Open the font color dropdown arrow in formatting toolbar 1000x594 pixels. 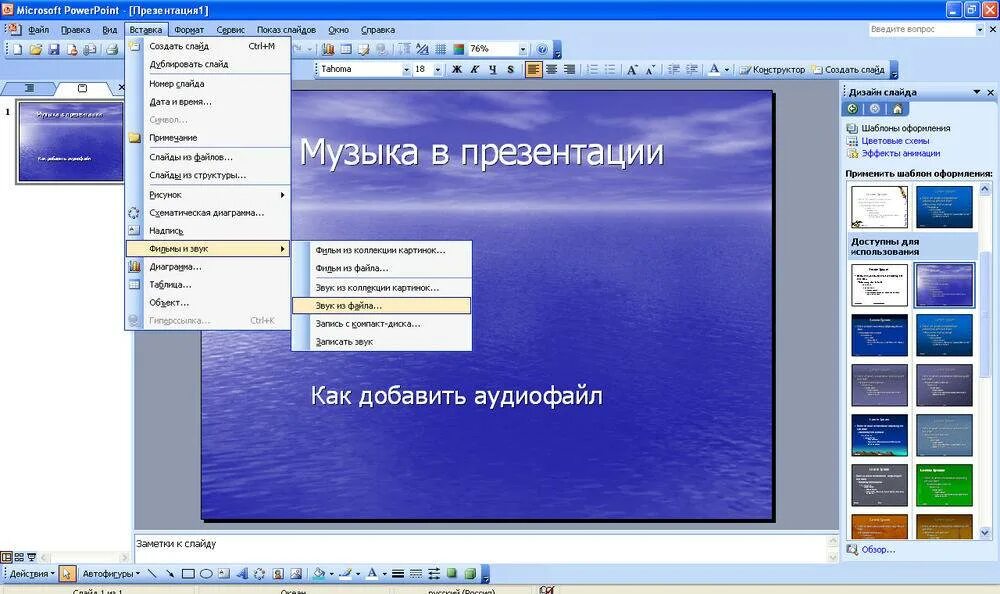(x=727, y=70)
